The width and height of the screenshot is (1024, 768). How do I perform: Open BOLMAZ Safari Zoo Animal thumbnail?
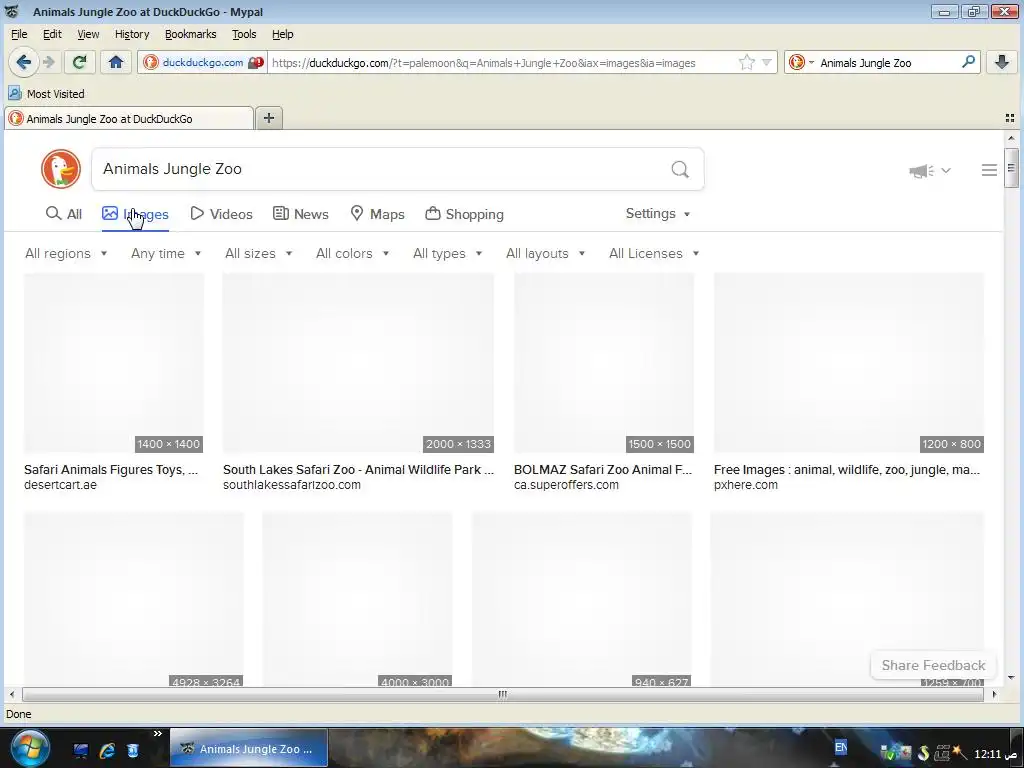click(603, 362)
